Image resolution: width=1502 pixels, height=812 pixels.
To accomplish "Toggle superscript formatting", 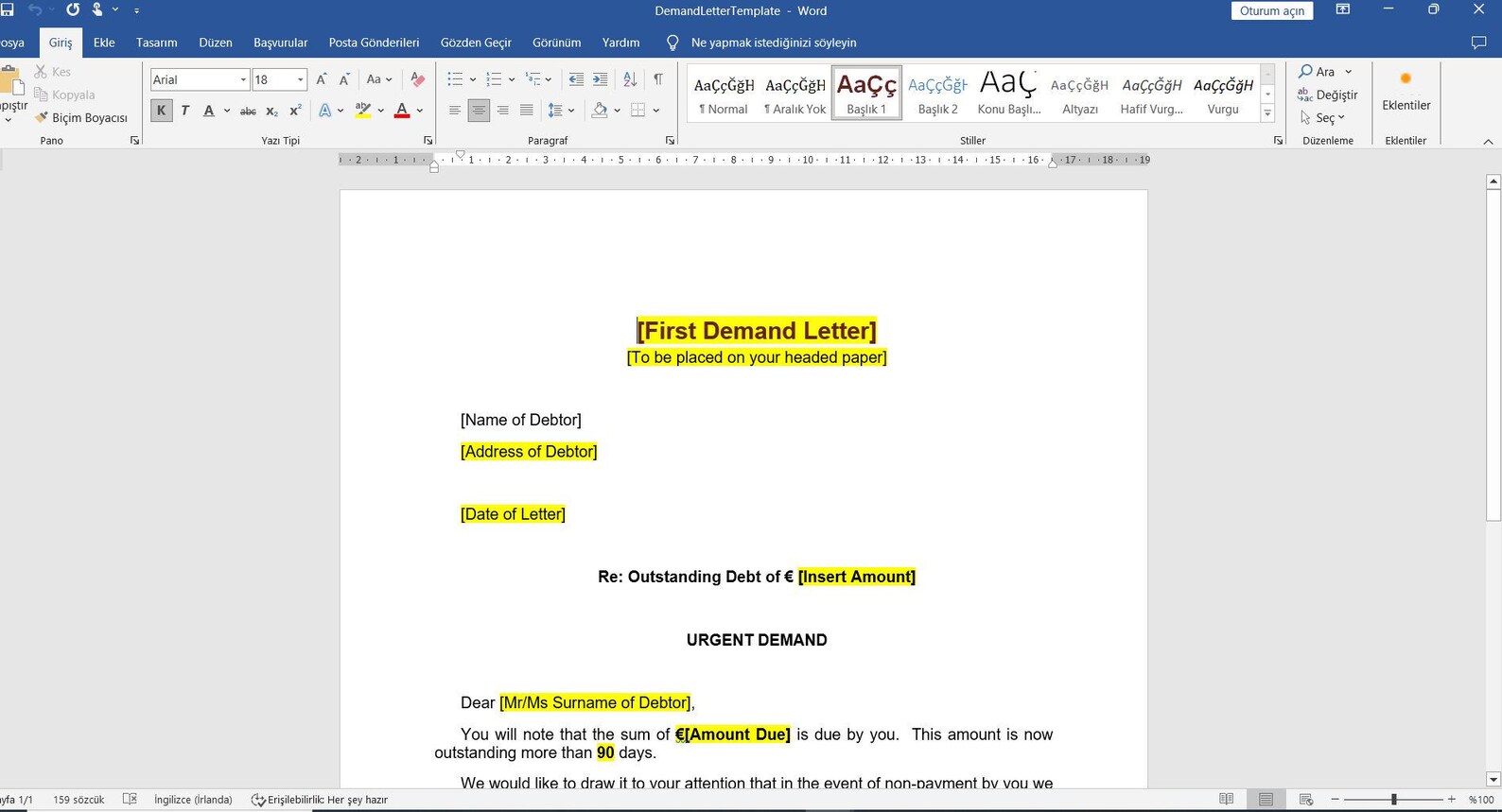I will coord(295,111).
